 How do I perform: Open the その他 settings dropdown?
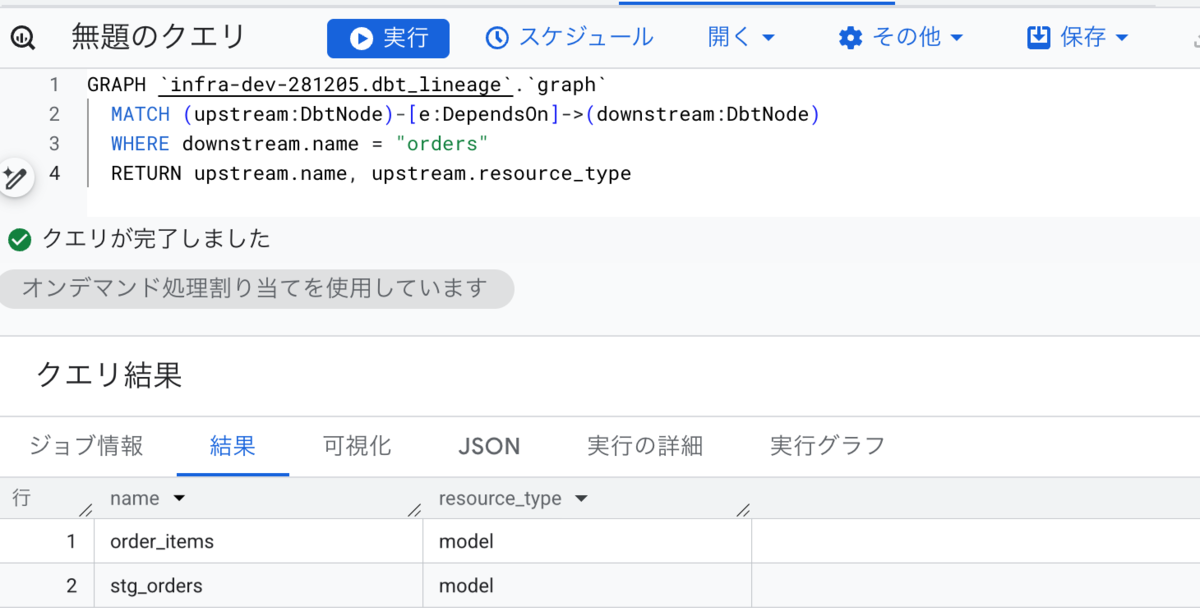point(901,38)
